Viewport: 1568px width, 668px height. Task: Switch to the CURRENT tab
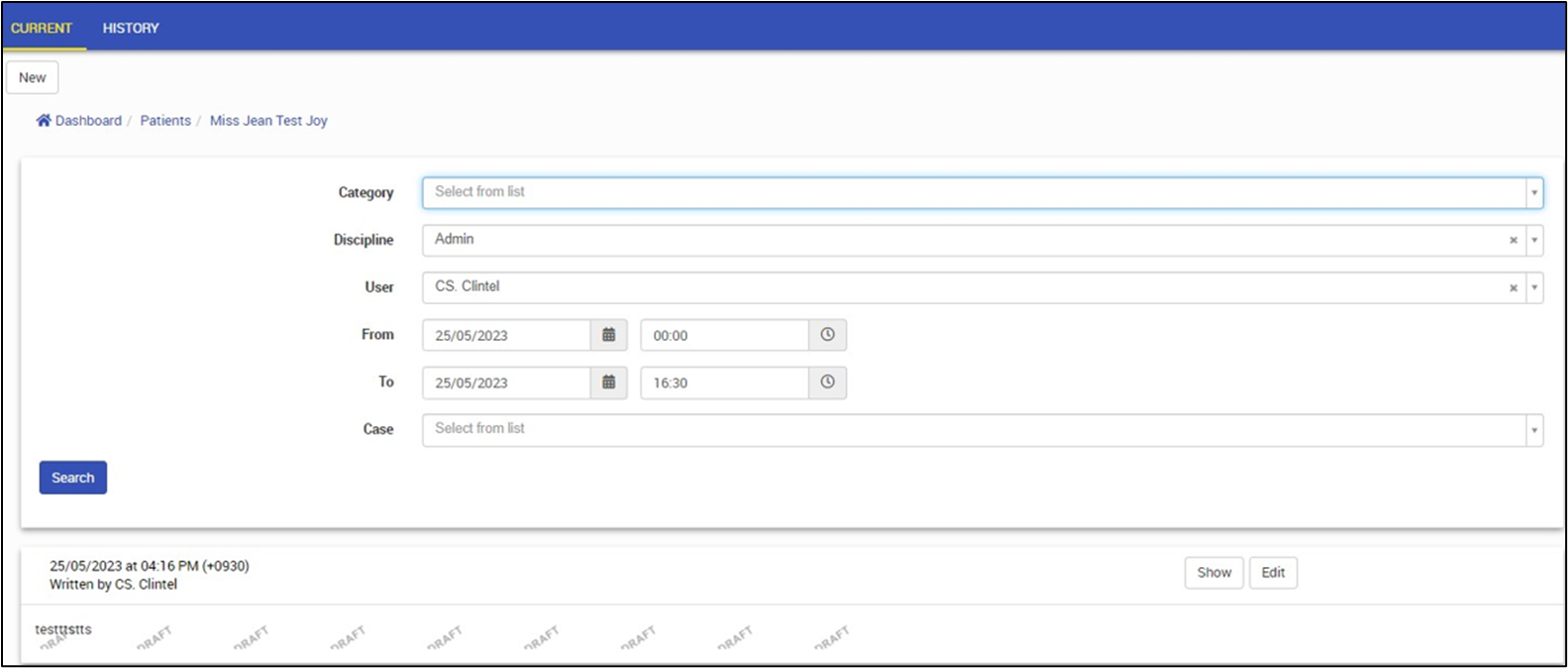click(42, 28)
